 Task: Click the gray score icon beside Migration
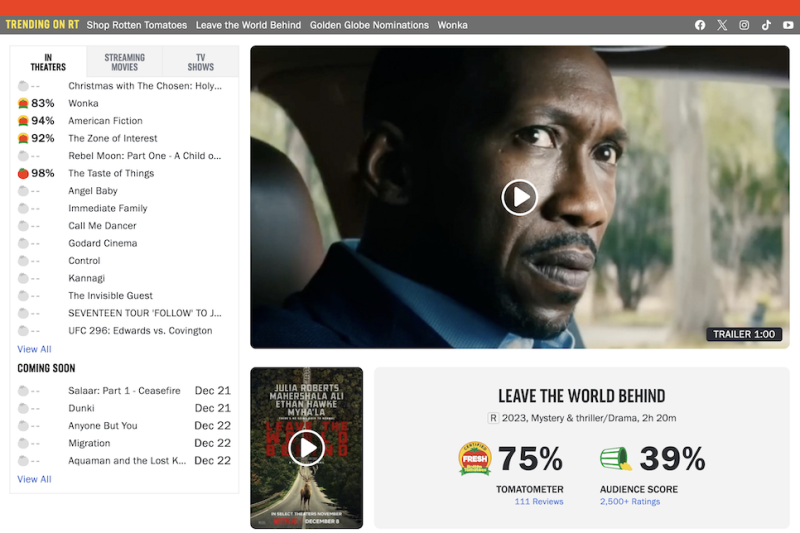(x=23, y=443)
